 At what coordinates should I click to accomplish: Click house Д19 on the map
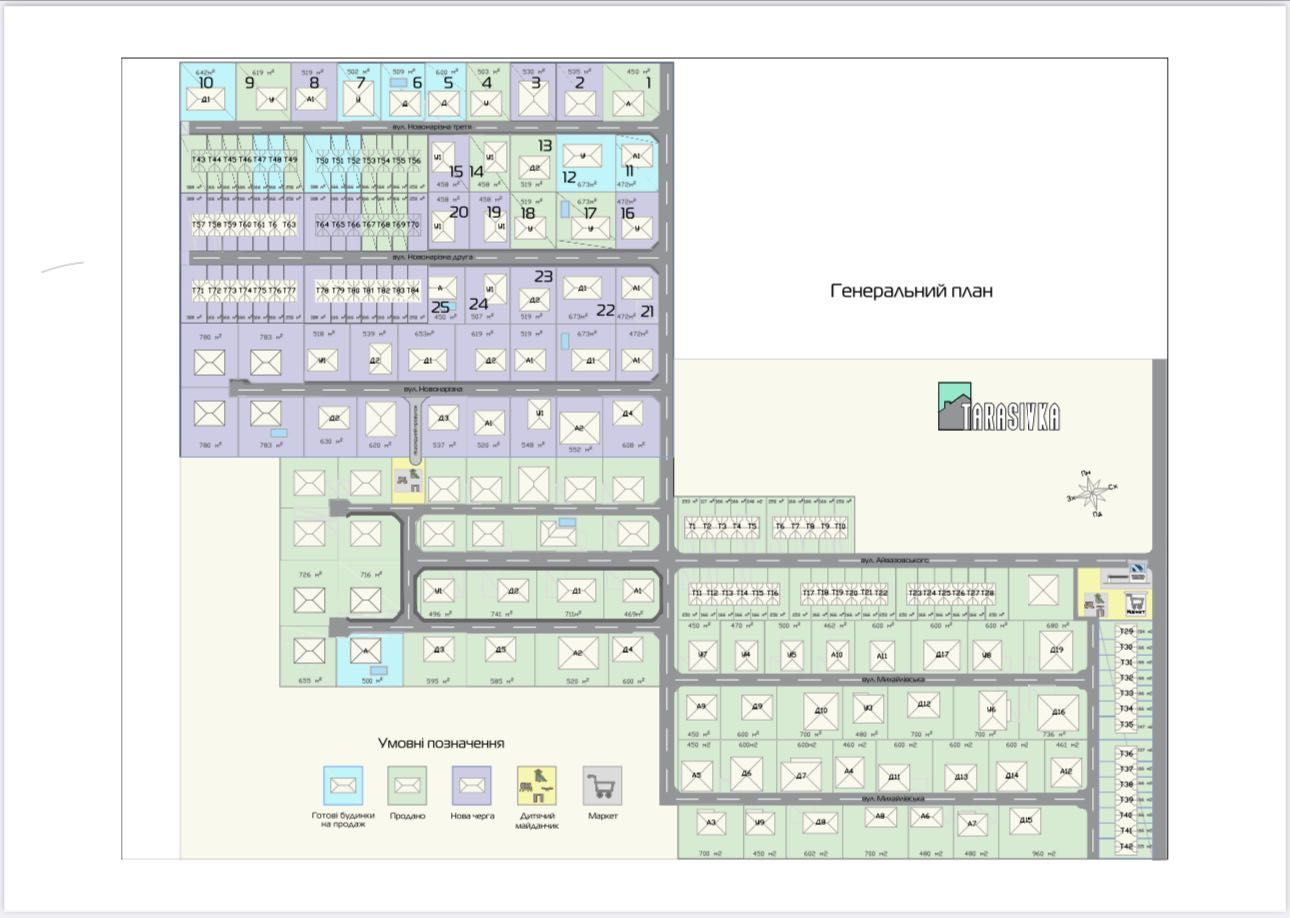[1056, 650]
